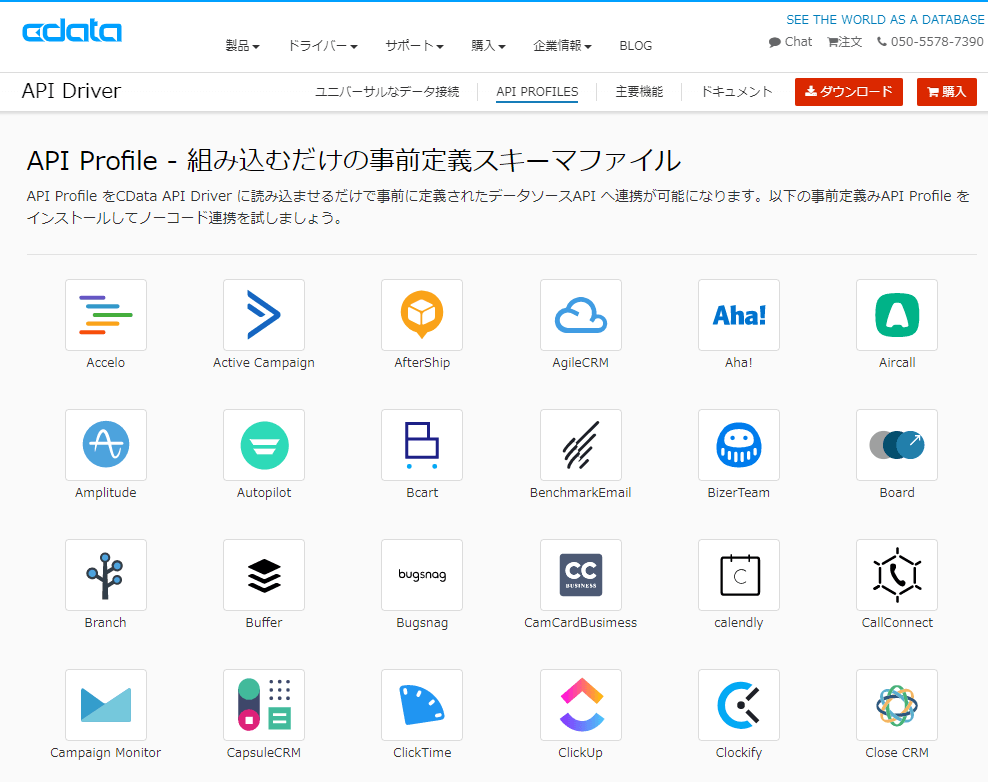Screen dimensions: 988x782
Task: Open the 企業情報 dropdown menu
Action: tap(562, 45)
